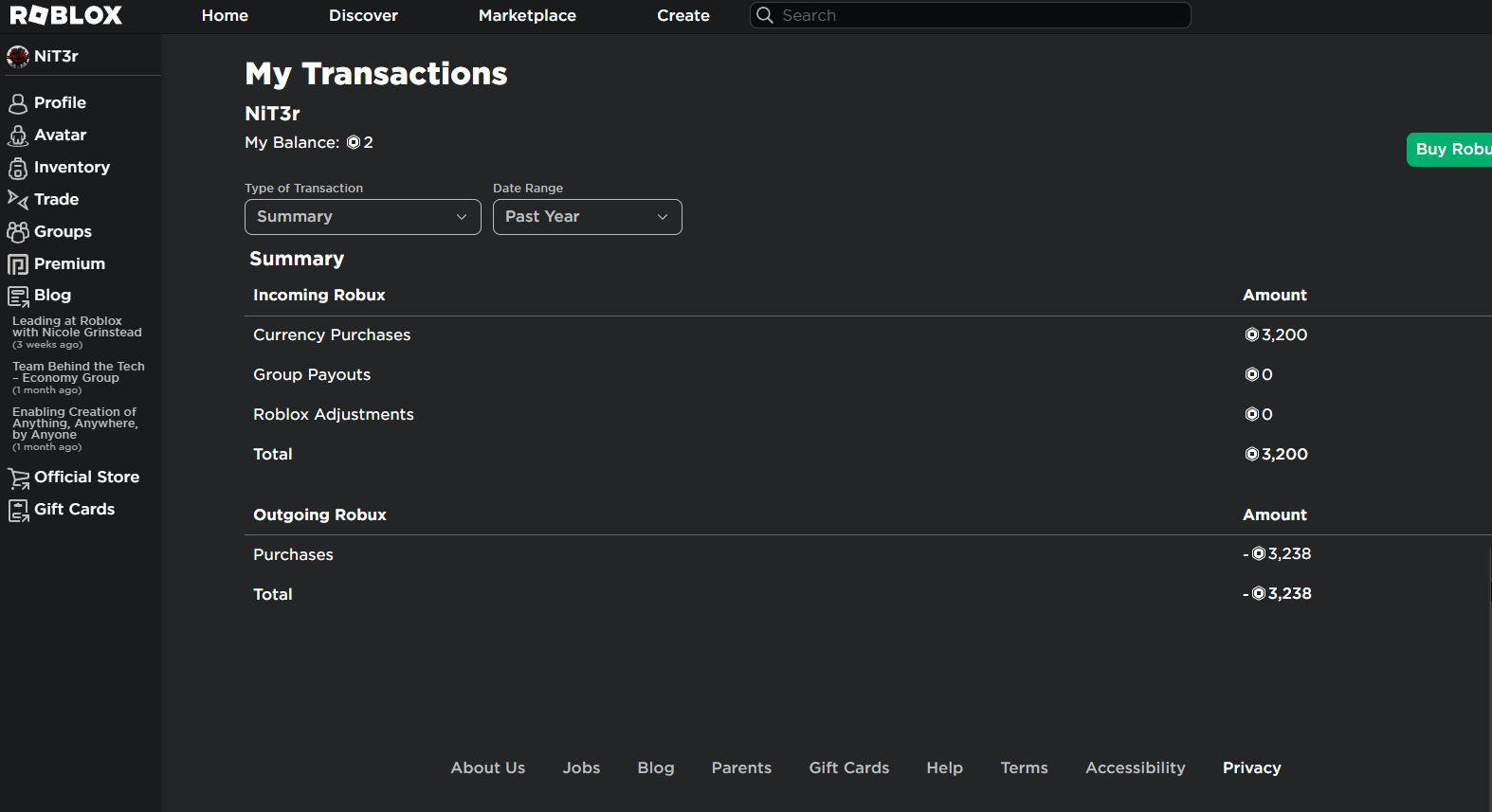Open the Groups icon in sidebar
1492x812 pixels.
(18, 232)
